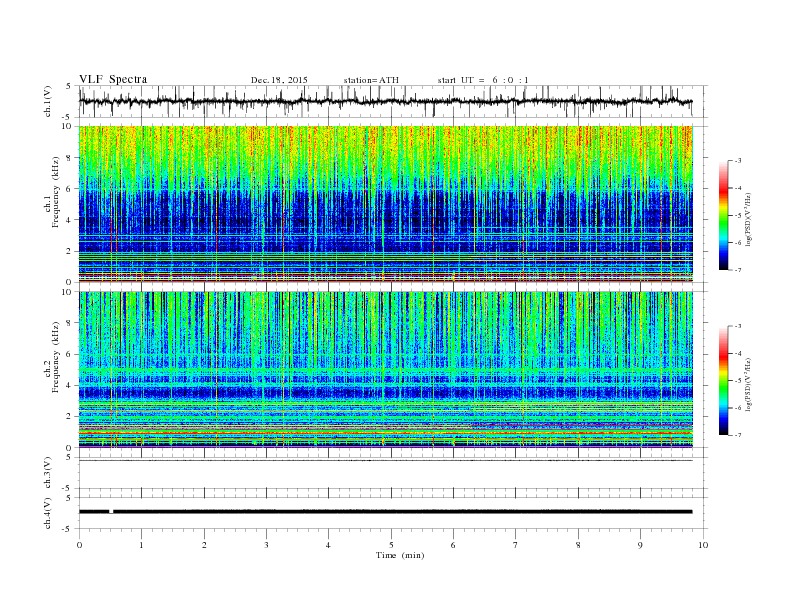
Task: Click the ch.1 logPSD color bar
Action: tap(724, 214)
